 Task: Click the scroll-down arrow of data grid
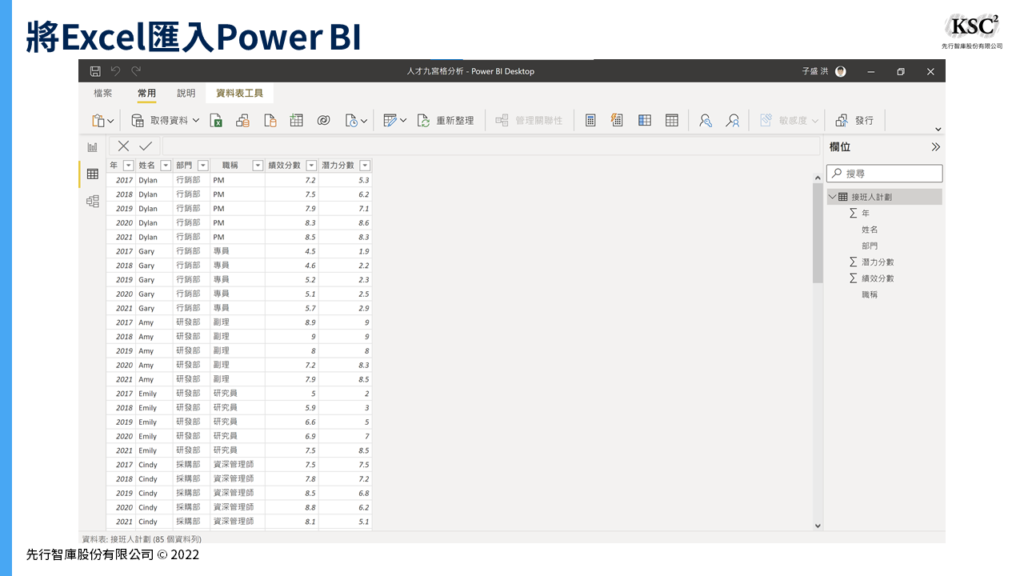818,526
